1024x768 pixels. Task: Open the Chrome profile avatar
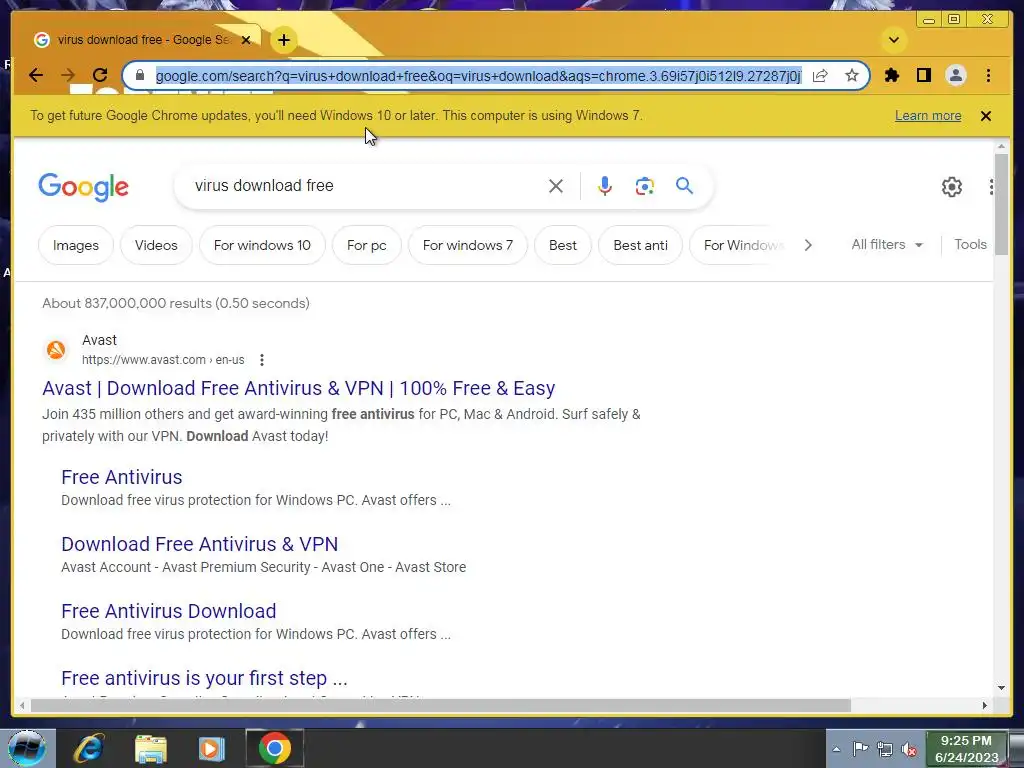coord(955,76)
